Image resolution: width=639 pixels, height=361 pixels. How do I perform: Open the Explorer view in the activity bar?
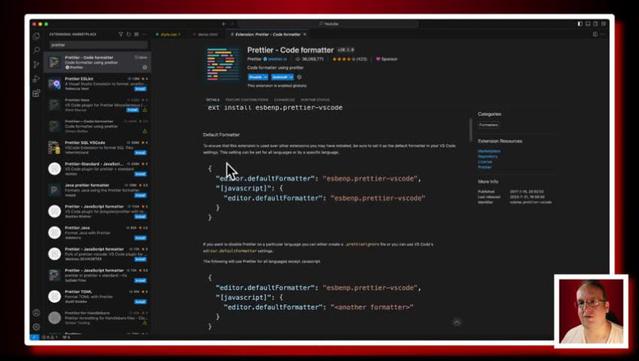click(x=36, y=36)
